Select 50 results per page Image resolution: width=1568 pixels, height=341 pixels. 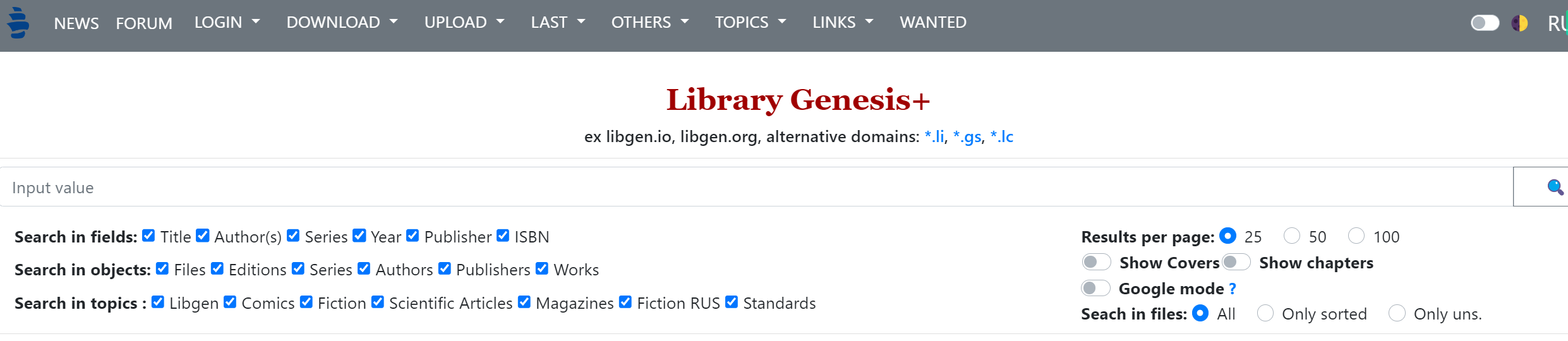tap(1292, 236)
